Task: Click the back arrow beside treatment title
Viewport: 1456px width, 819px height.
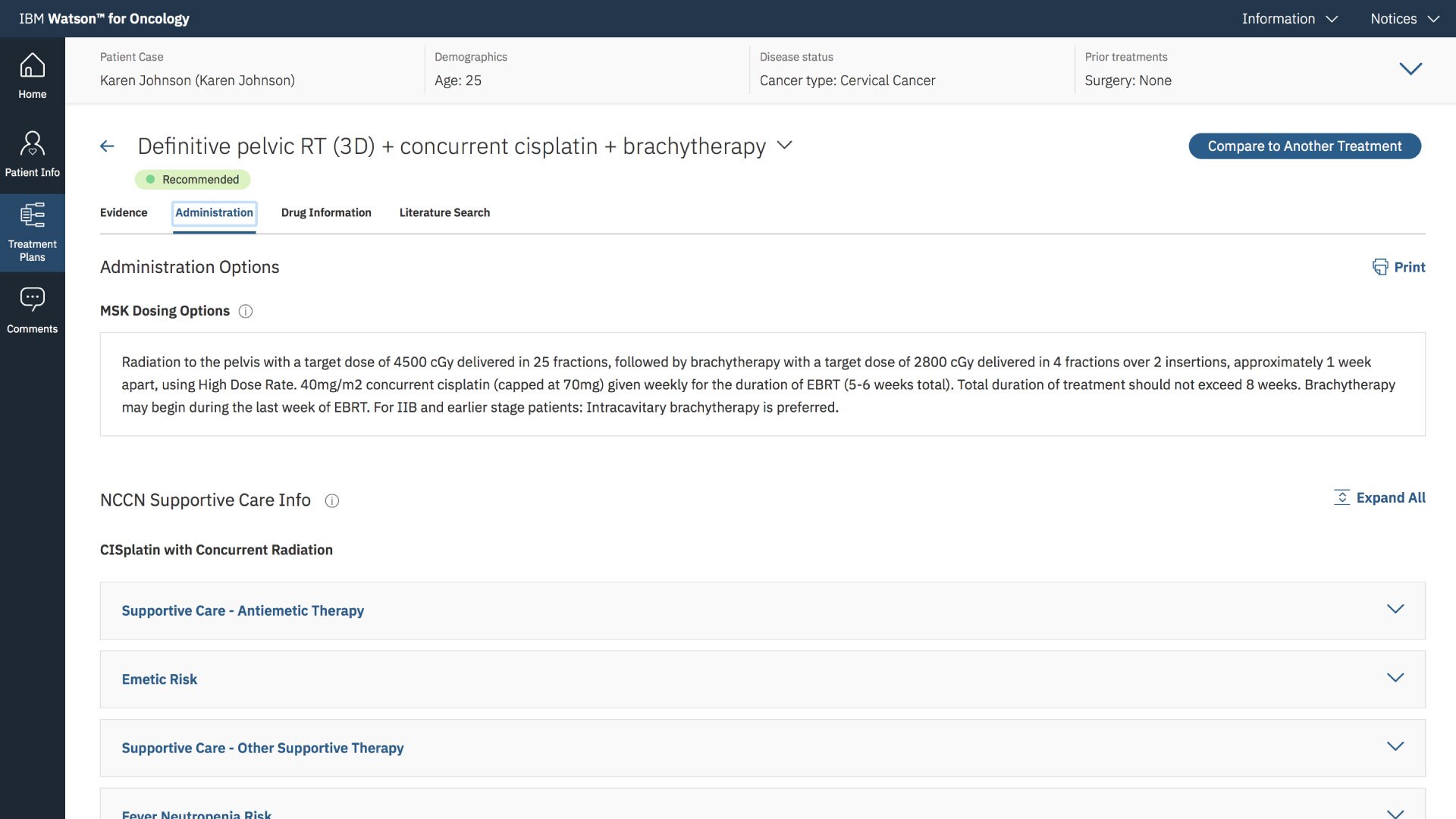Action: click(x=107, y=146)
